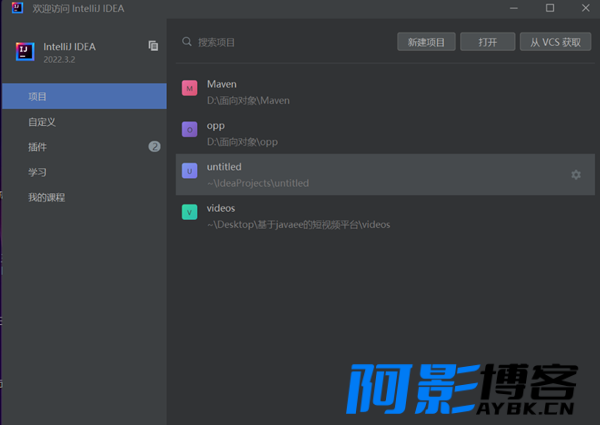This screenshot has width=600, height=425.
Task: Click the path ~\IdeaProjects\untitled
Action: coord(258,183)
